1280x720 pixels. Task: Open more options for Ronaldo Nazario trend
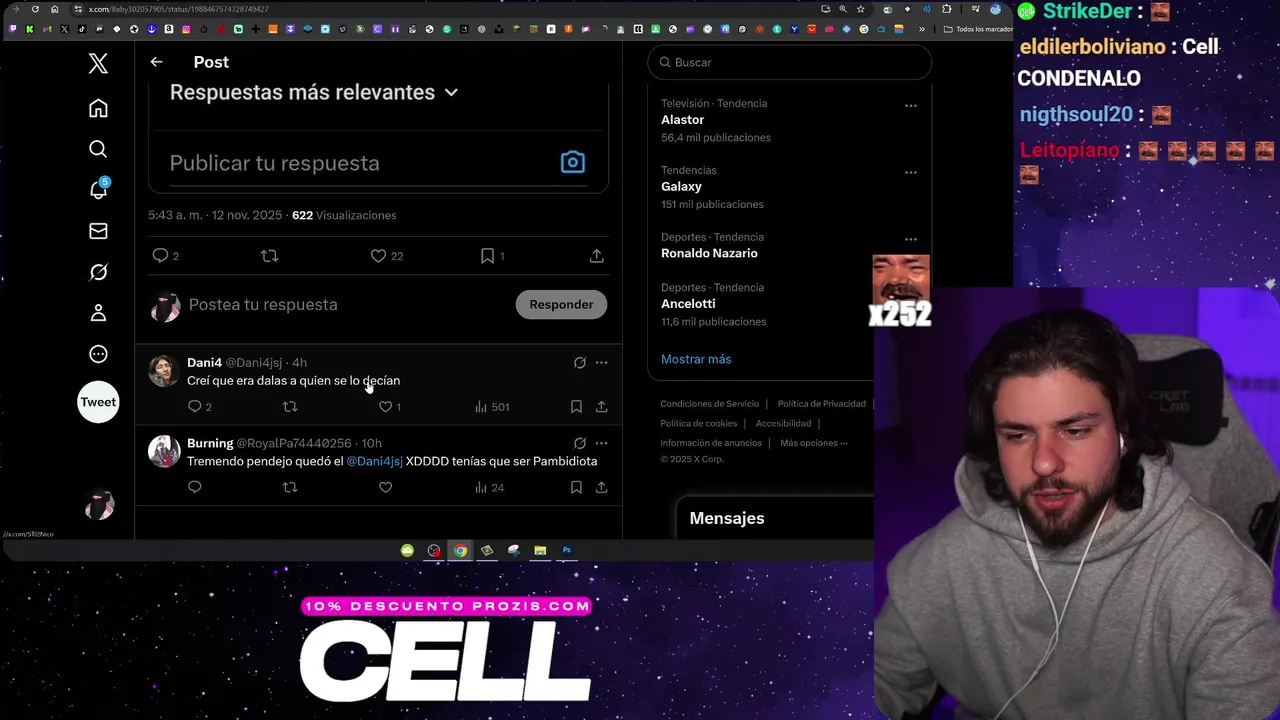pos(910,239)
